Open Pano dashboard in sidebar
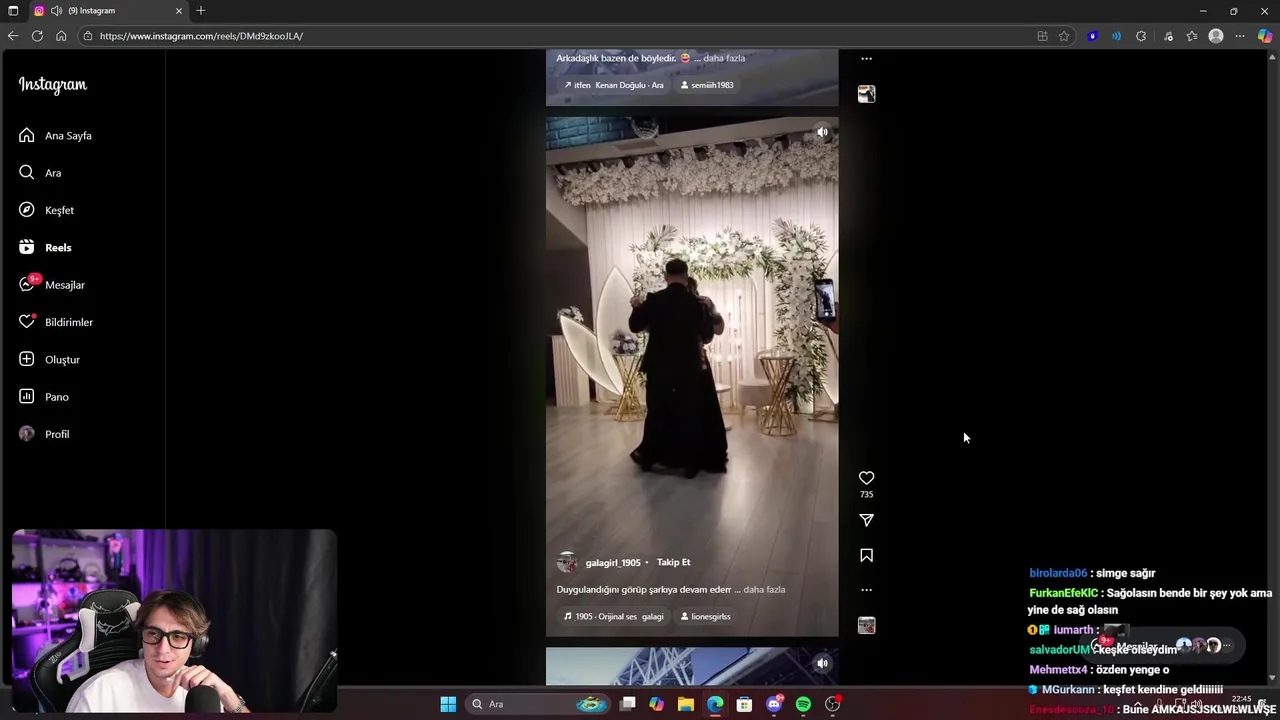The image size is (1280, 720). [44, 397]
